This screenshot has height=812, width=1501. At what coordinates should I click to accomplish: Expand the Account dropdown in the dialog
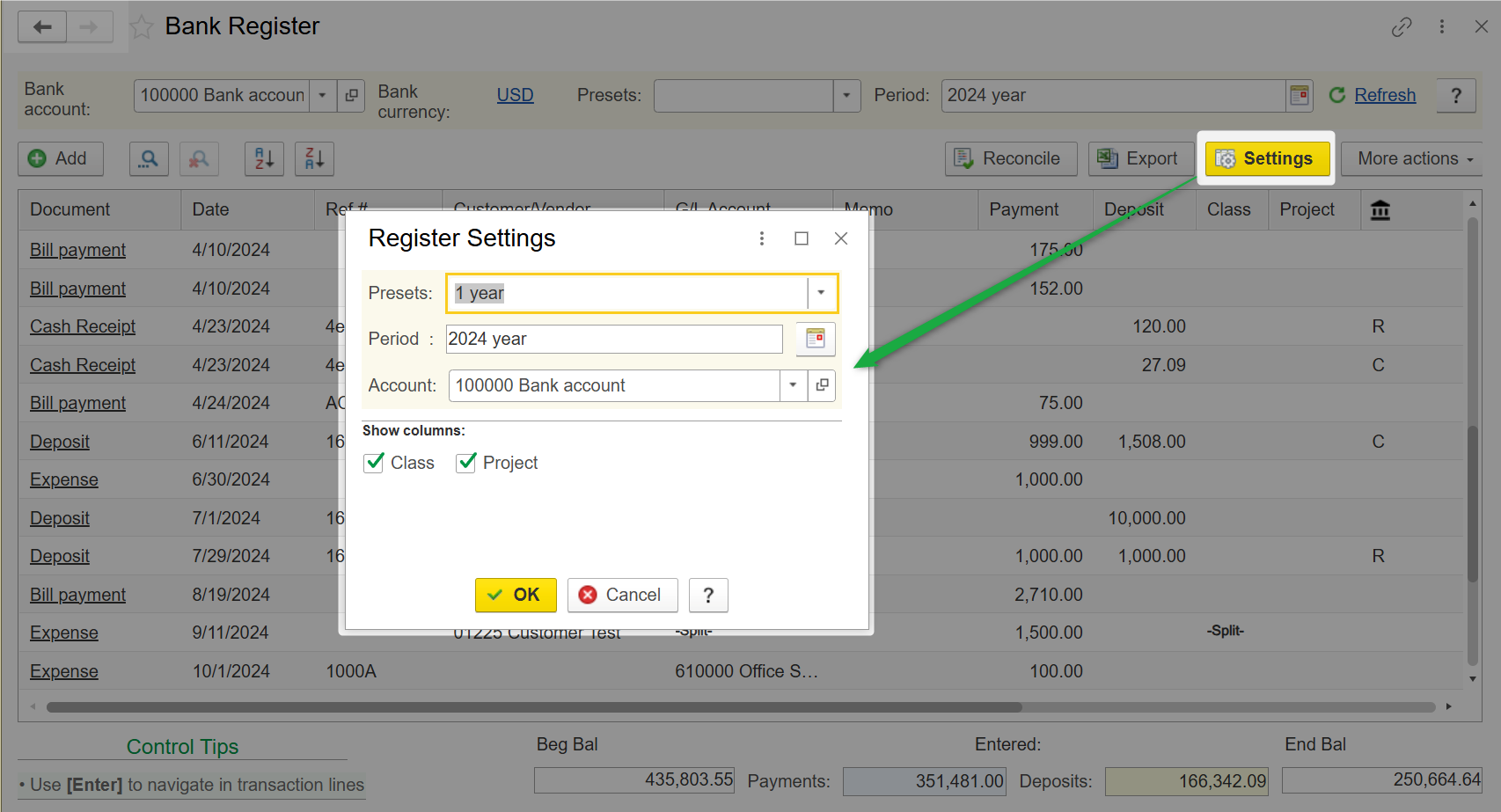[x=794, y=385]
